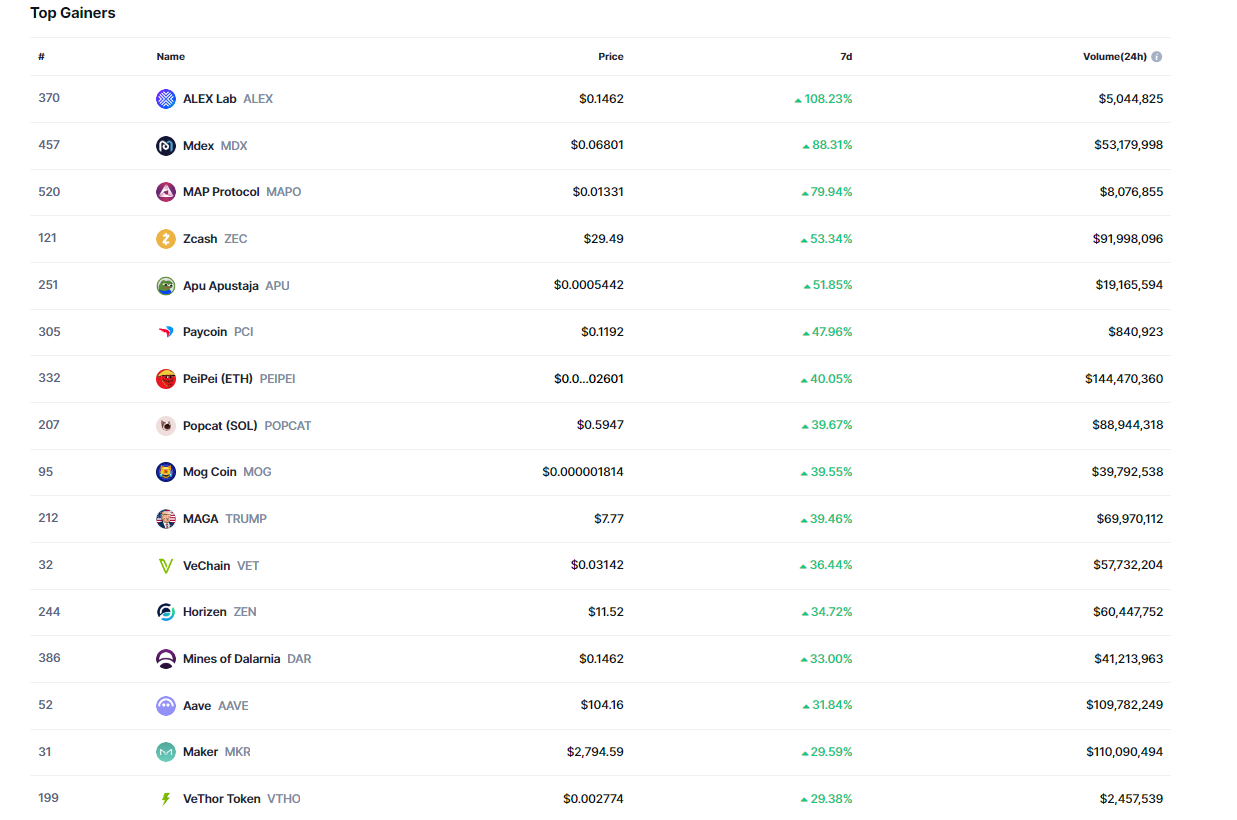1237x820 pixels.
Task: Sort by the 7d column header
Action: coord(846,57)
